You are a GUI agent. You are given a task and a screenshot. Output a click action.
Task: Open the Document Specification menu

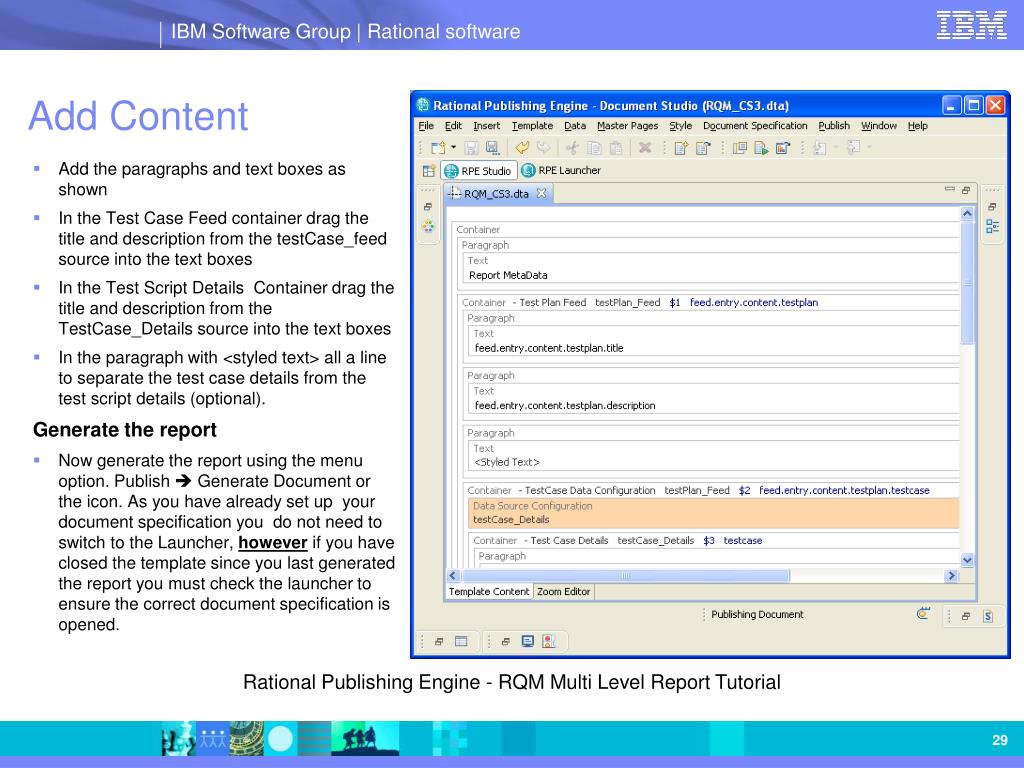tap(755, 125)
